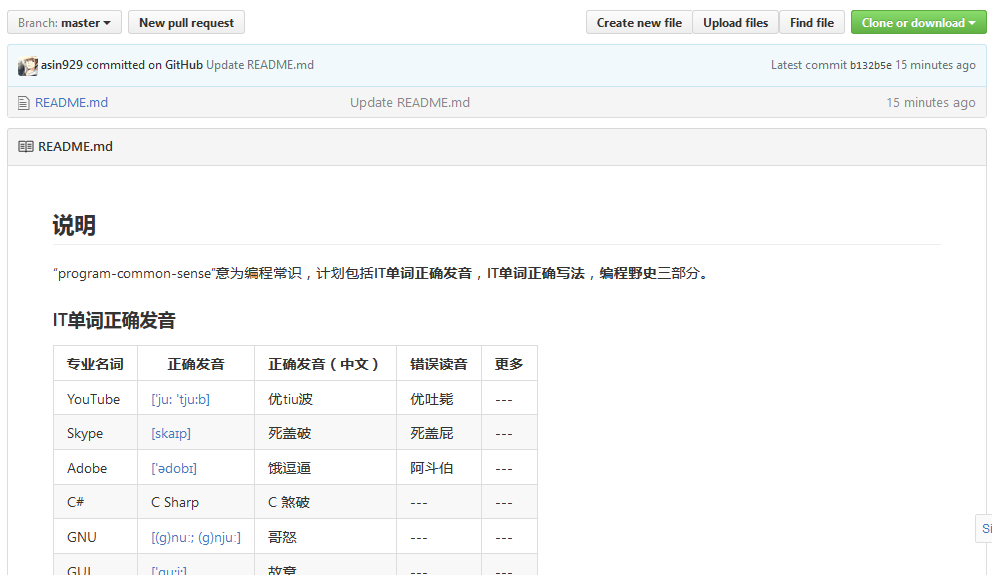992x575 pixels.
Task: Click the Upload files button
Action: (736, 23)
